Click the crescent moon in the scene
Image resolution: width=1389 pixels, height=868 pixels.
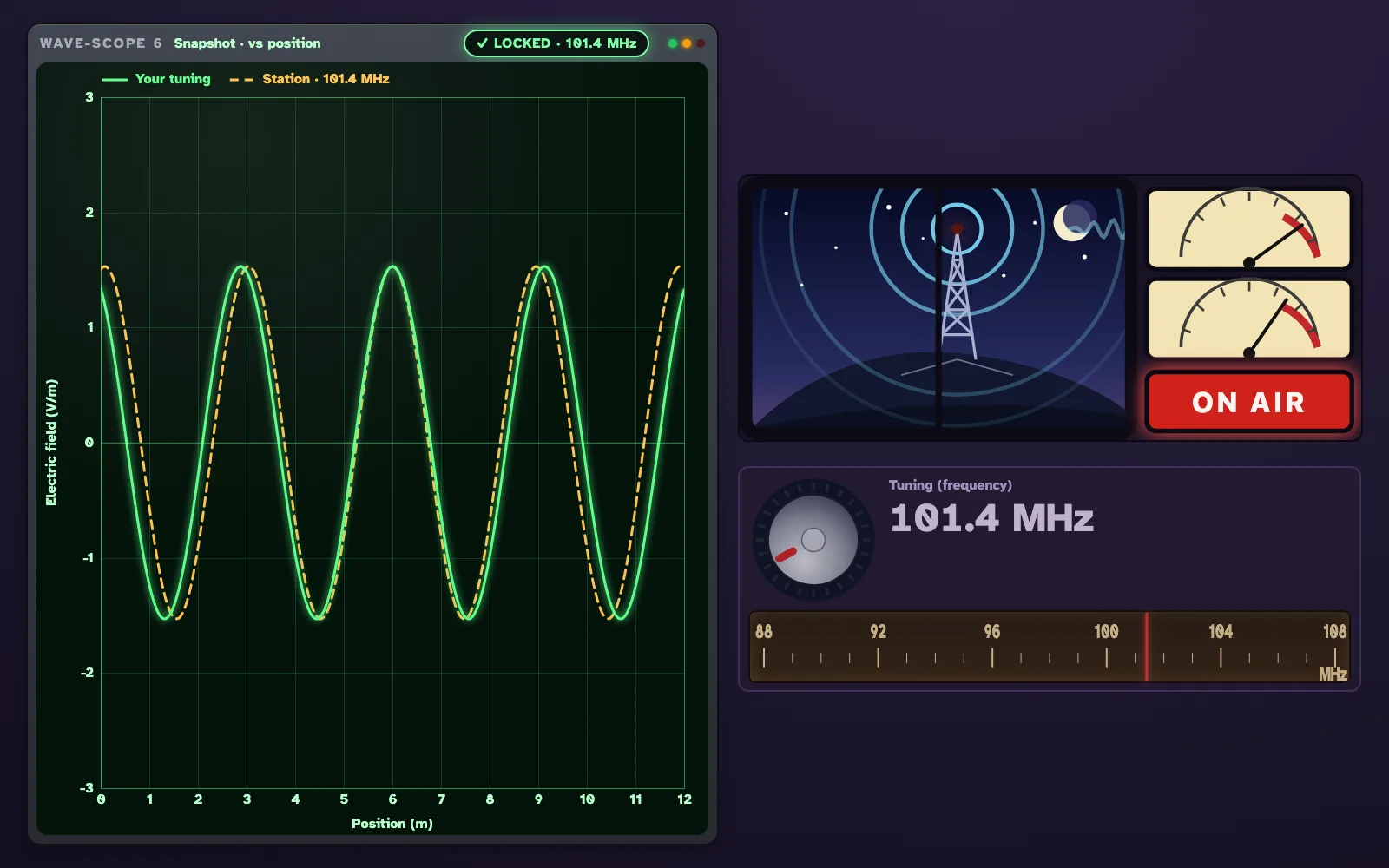point(1073,221)
